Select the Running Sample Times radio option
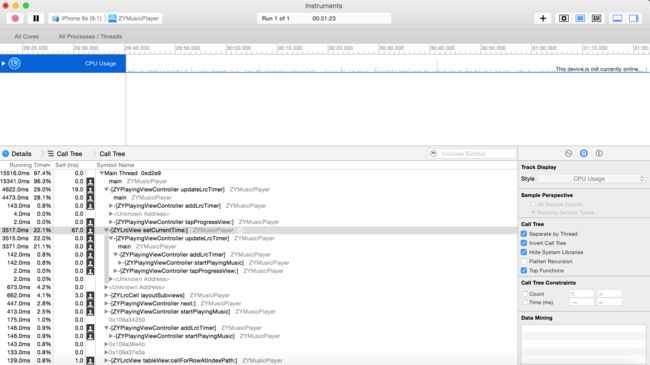This screenshot has width=650, height=365. coord(534,212)
